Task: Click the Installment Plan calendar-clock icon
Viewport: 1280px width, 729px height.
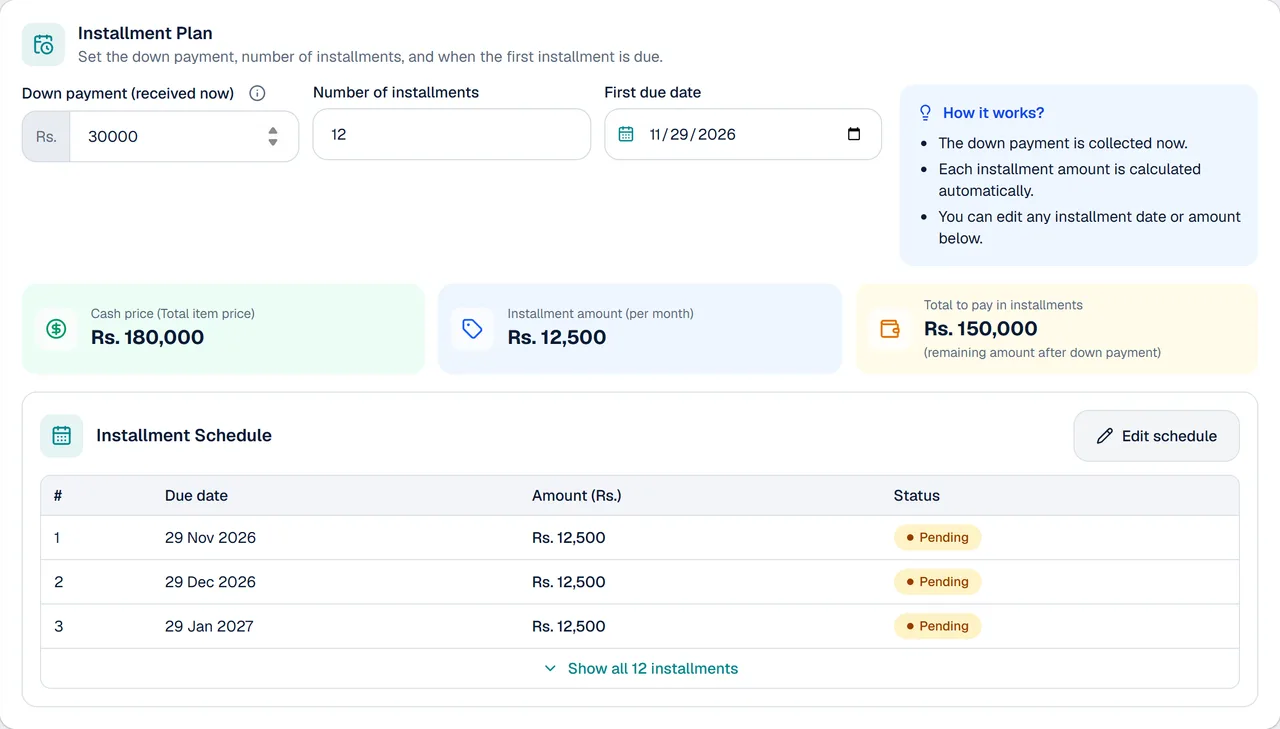Action: 43,45
